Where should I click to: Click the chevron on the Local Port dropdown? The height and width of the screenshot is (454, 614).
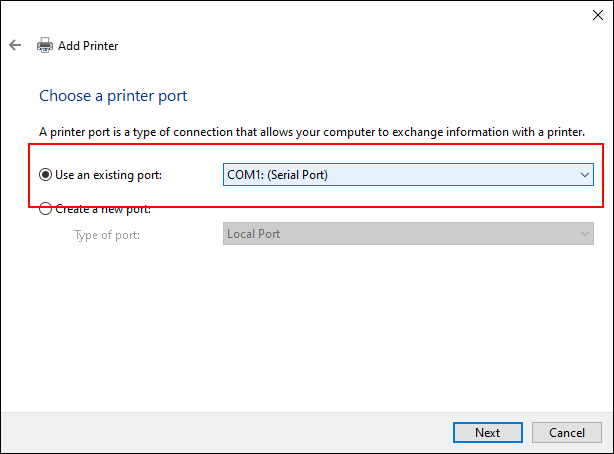[584, 234]
